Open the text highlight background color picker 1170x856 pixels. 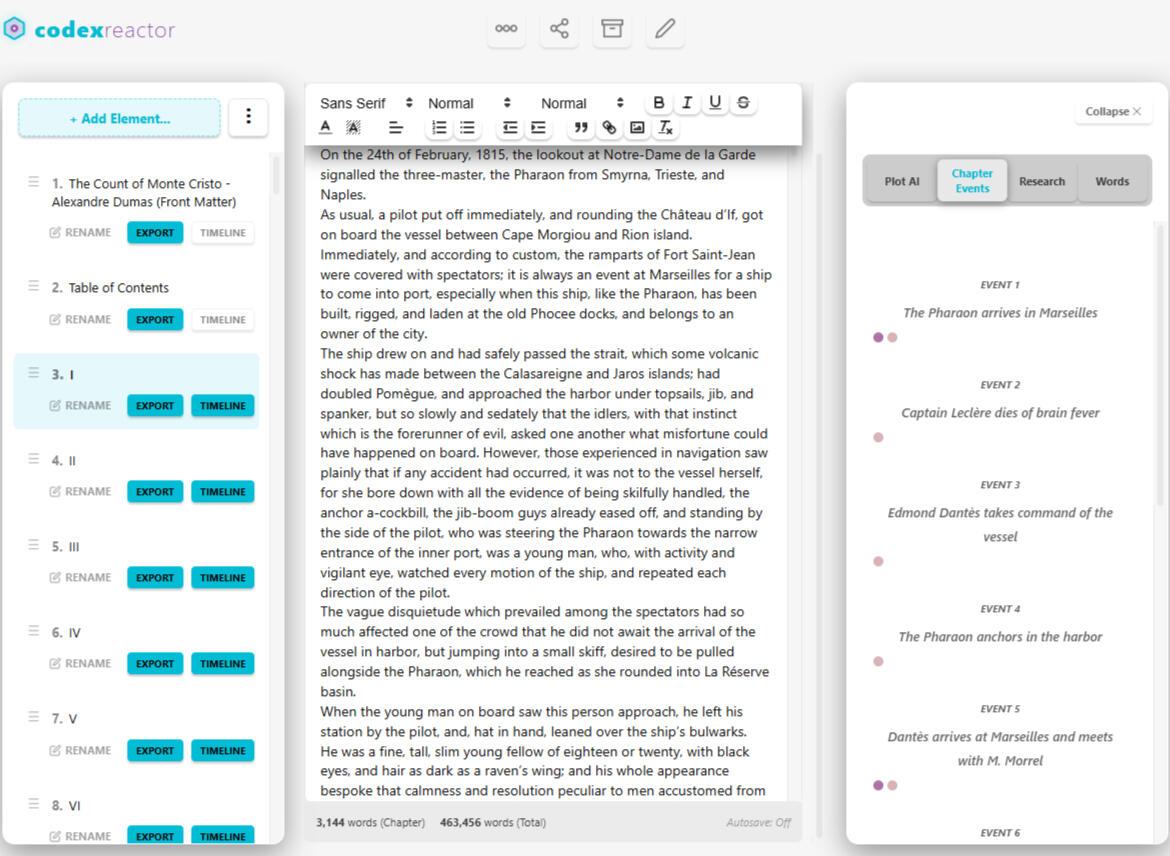tap(354, 128)
